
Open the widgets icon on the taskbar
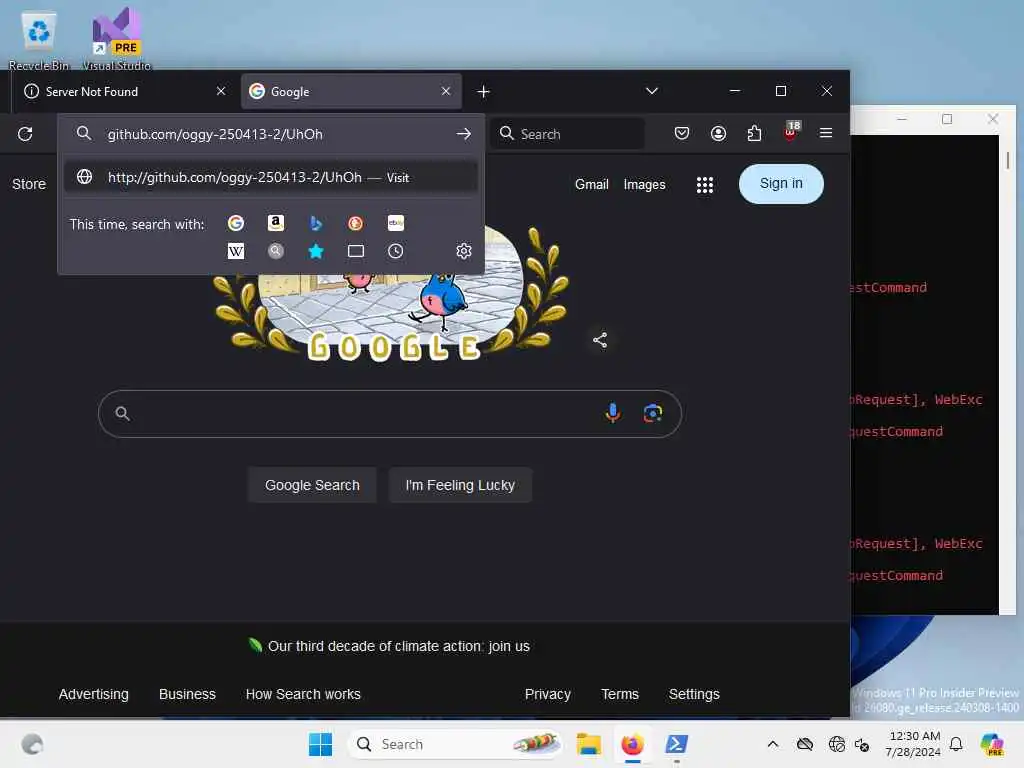tap(32, 744)
